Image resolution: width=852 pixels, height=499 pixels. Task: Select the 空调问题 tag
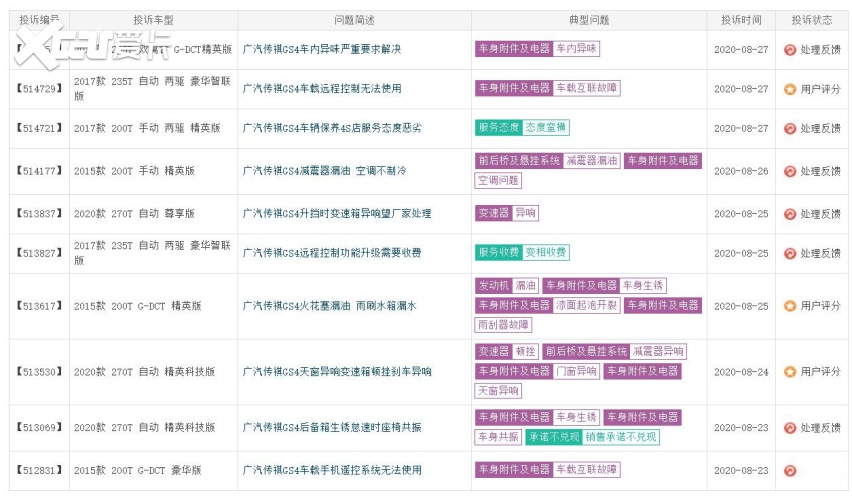(498, 181)
